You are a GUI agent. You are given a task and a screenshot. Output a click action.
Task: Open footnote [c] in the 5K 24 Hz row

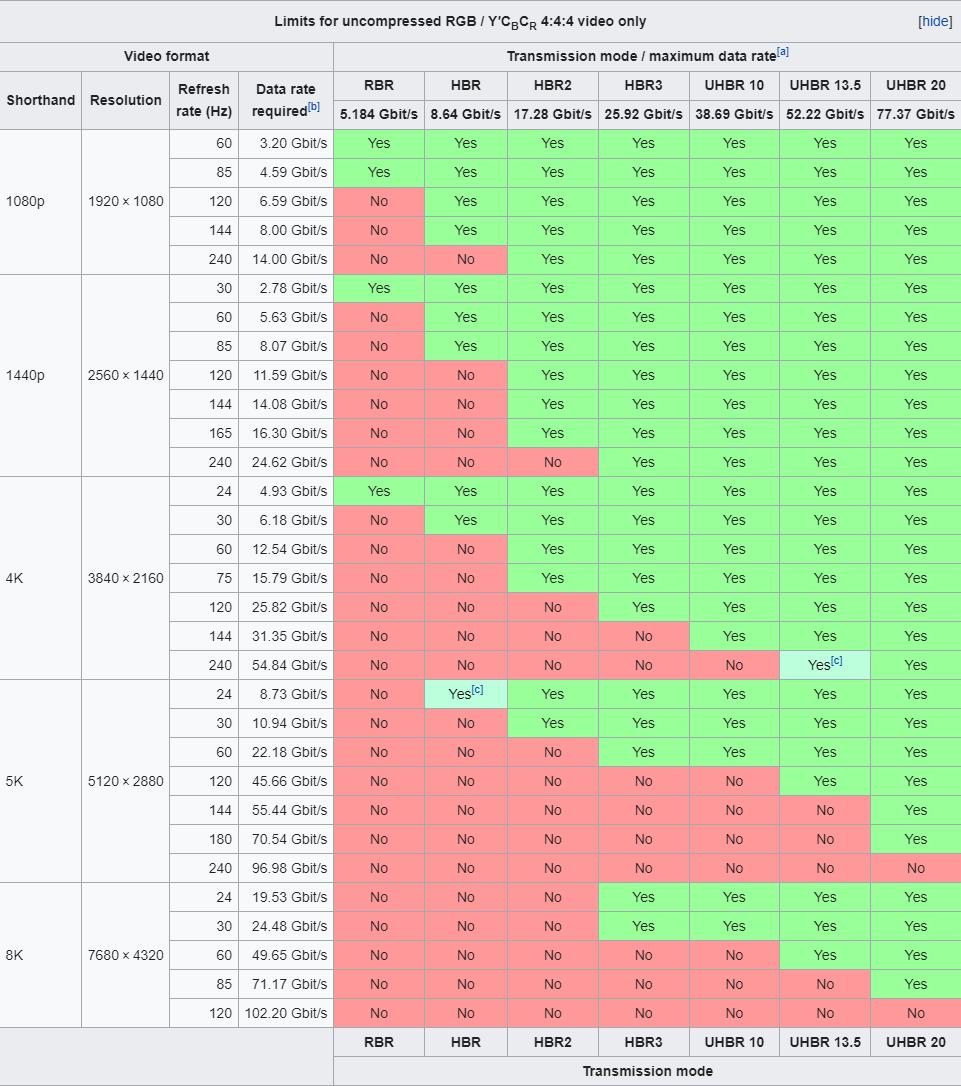pyautogui.click(x=478, y=690)
